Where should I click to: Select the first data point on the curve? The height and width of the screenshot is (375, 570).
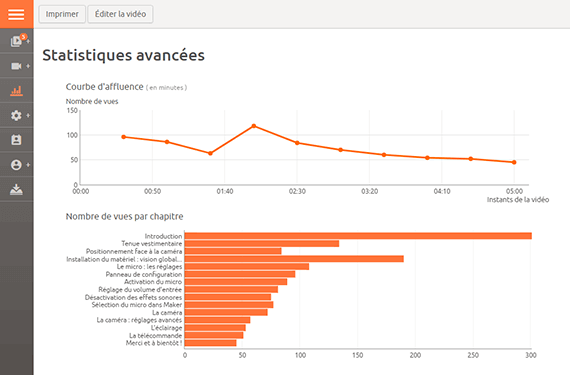tap(124, 137)
